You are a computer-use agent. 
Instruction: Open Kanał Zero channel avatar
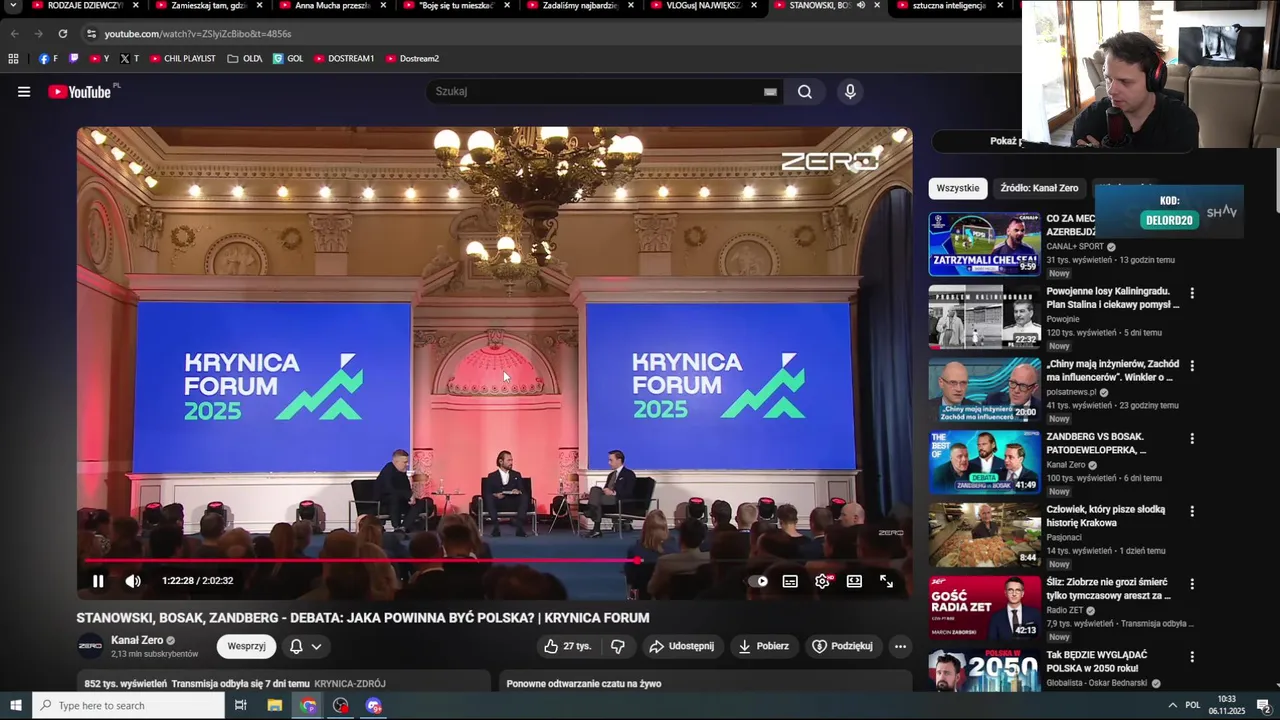click(90, 646)
